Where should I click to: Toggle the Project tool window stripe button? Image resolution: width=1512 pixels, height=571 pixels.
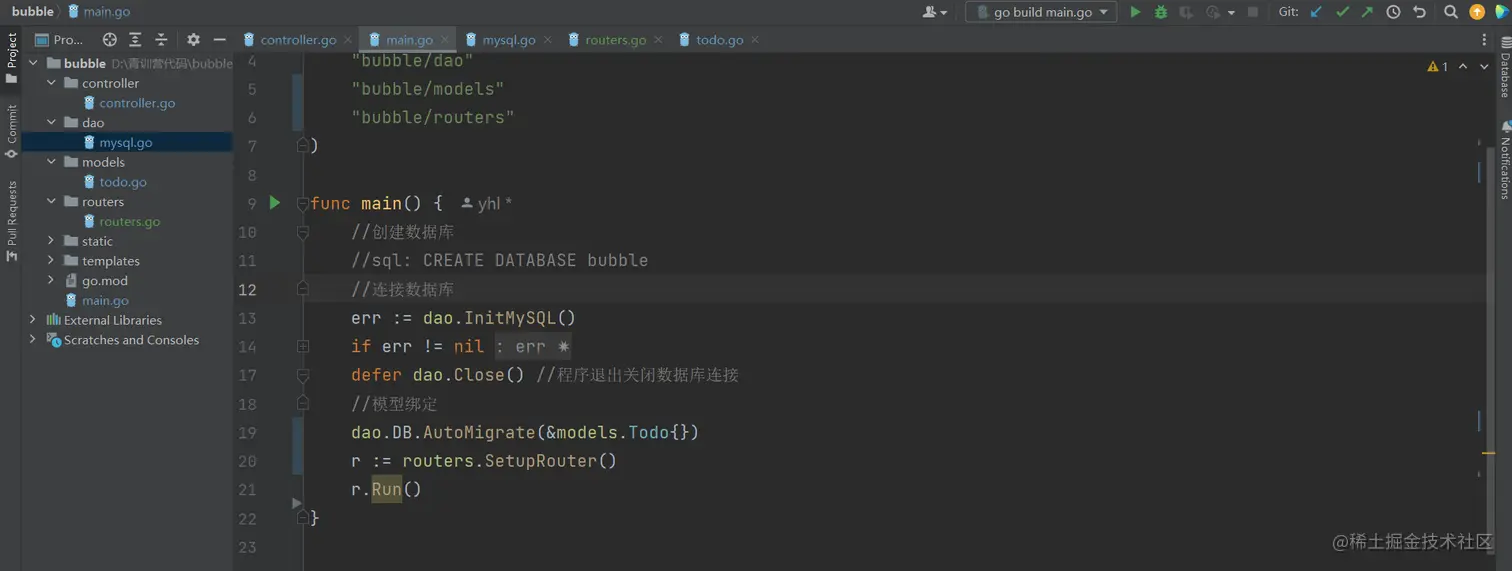[x=11, y=59]
